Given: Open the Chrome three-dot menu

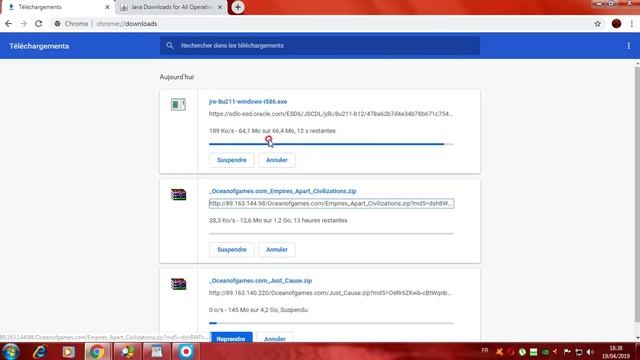Looking at the screenshot, I should point(631,24).
